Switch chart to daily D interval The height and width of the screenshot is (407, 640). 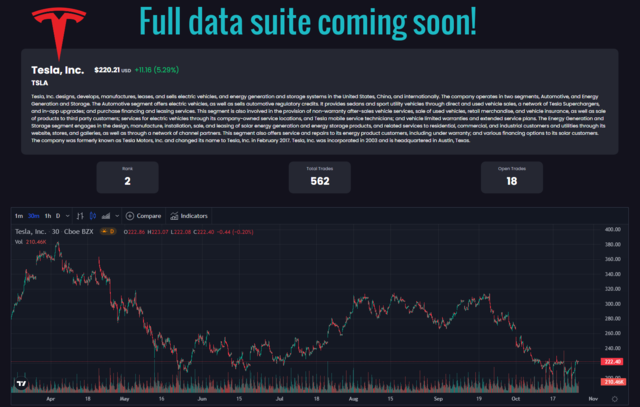coord(58,216)
